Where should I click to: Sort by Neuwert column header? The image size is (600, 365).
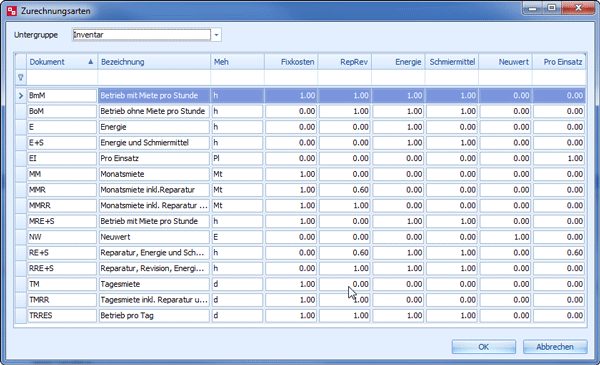click(505, 62)
